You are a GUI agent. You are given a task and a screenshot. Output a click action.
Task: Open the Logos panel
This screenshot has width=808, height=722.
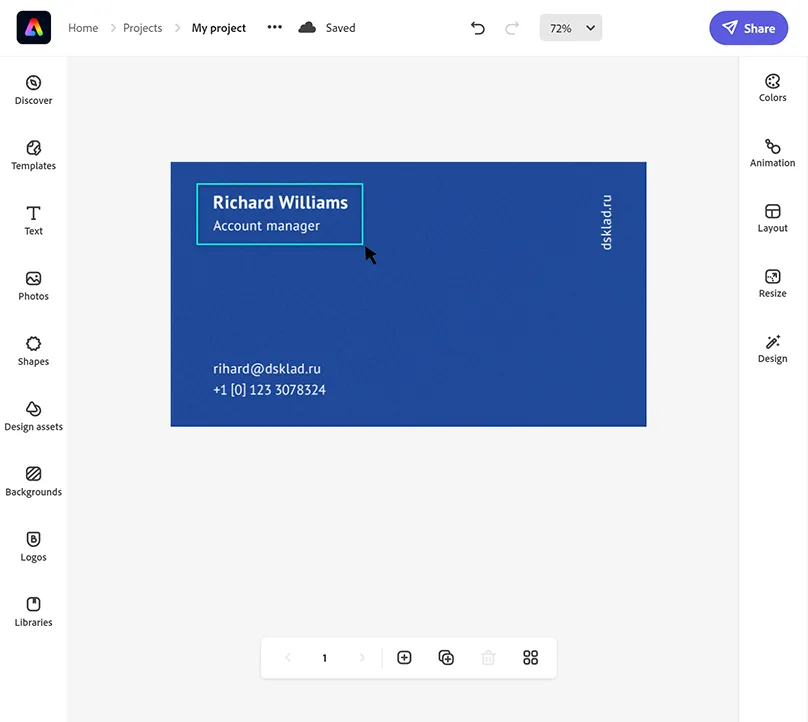33,545
